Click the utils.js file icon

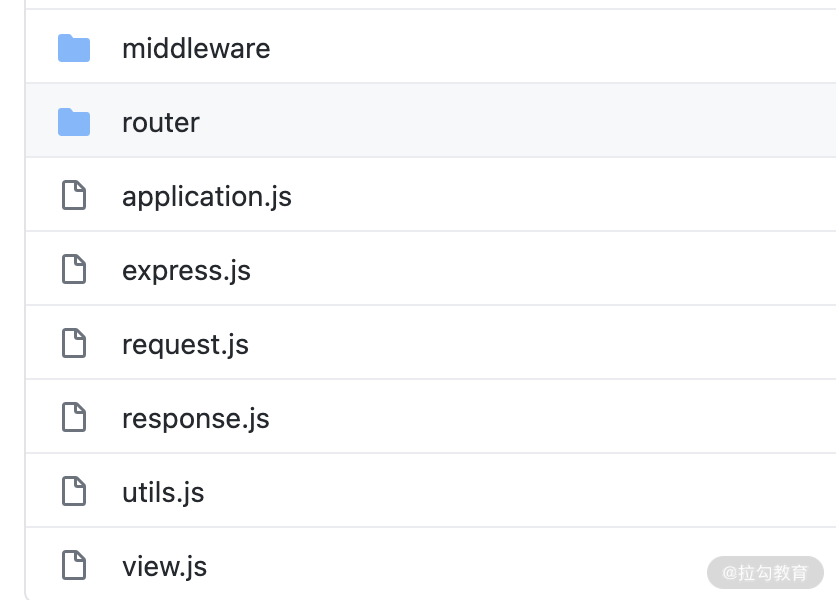point(74,491)
